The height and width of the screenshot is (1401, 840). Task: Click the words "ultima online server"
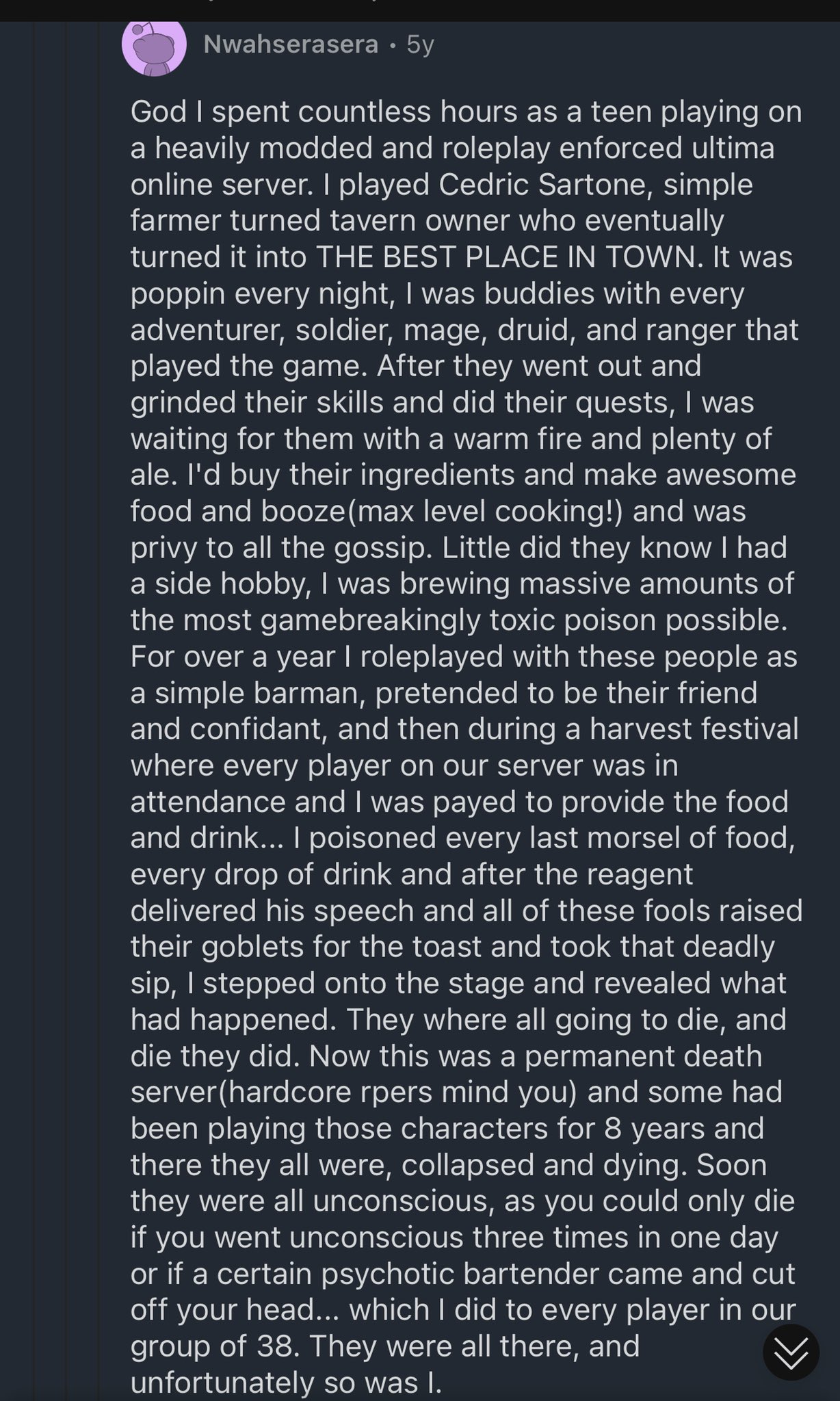point(451,166)
